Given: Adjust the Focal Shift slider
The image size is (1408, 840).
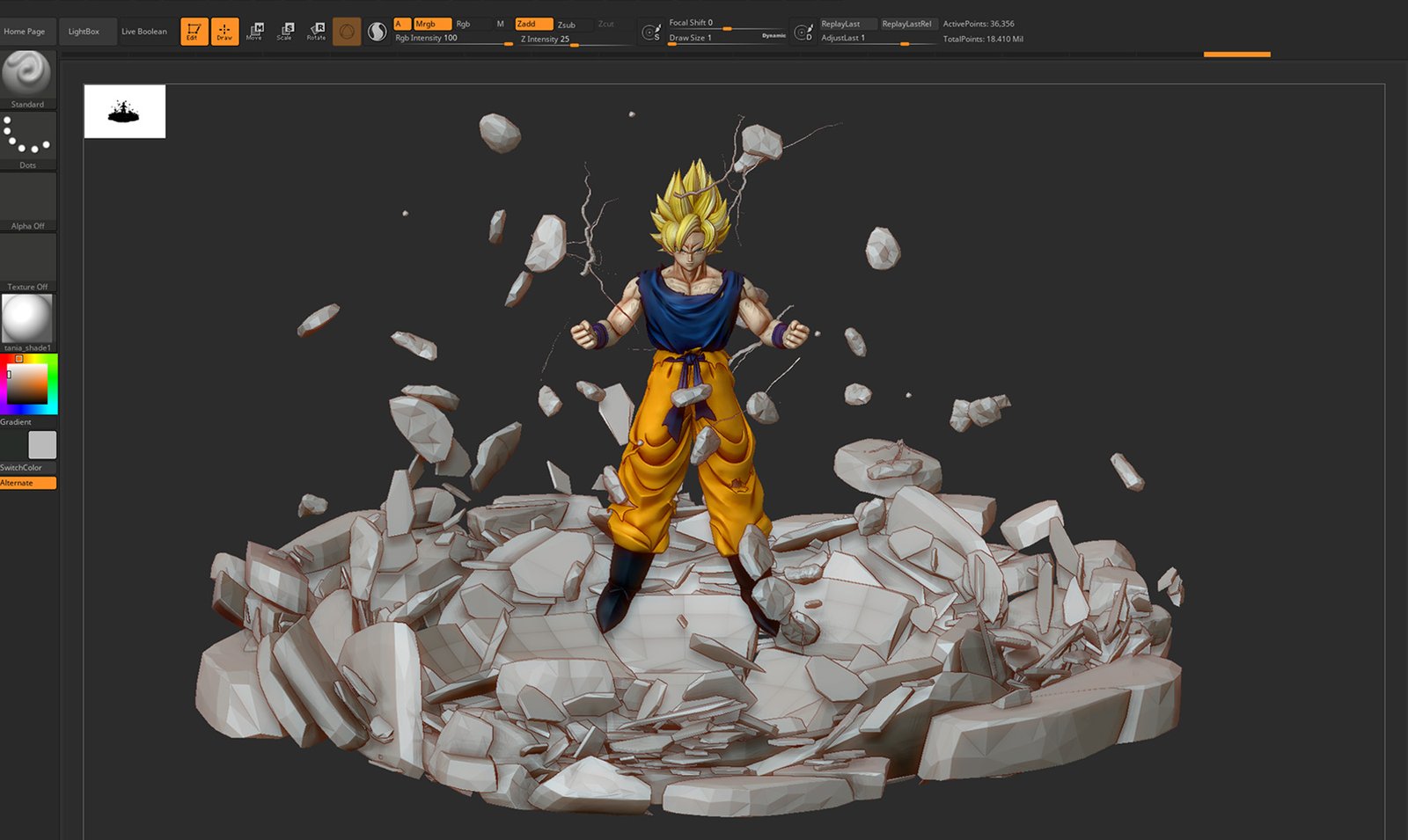Looking at the screenshot, I should [x=727, y=24].
